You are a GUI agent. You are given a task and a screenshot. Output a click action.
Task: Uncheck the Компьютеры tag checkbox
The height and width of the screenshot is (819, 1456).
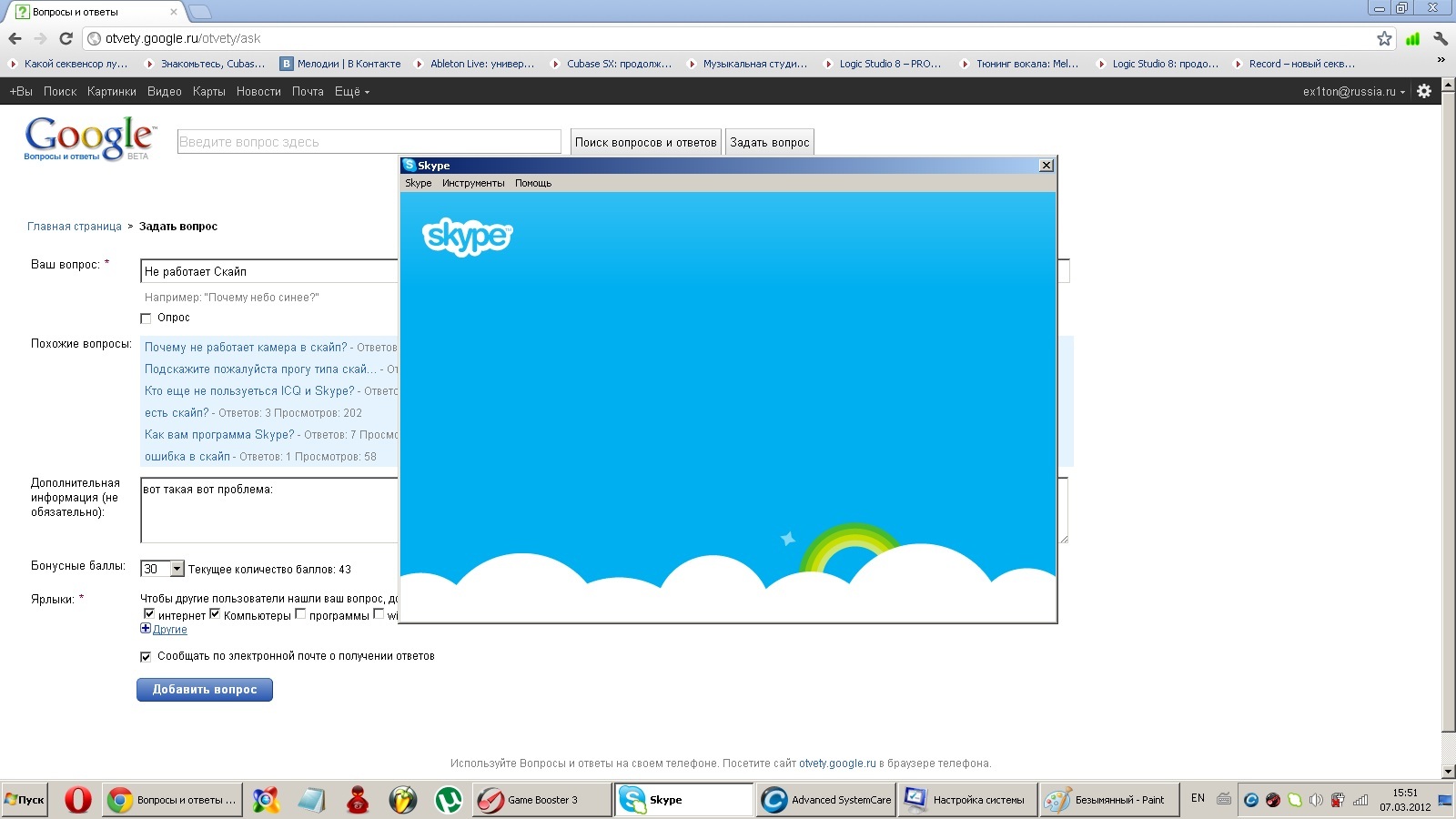coord(215,614)
